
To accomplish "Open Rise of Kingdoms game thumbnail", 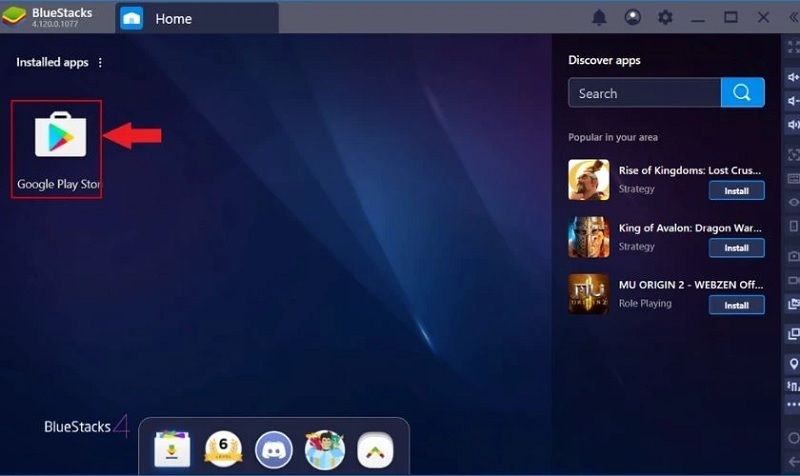I will [589, 180].
